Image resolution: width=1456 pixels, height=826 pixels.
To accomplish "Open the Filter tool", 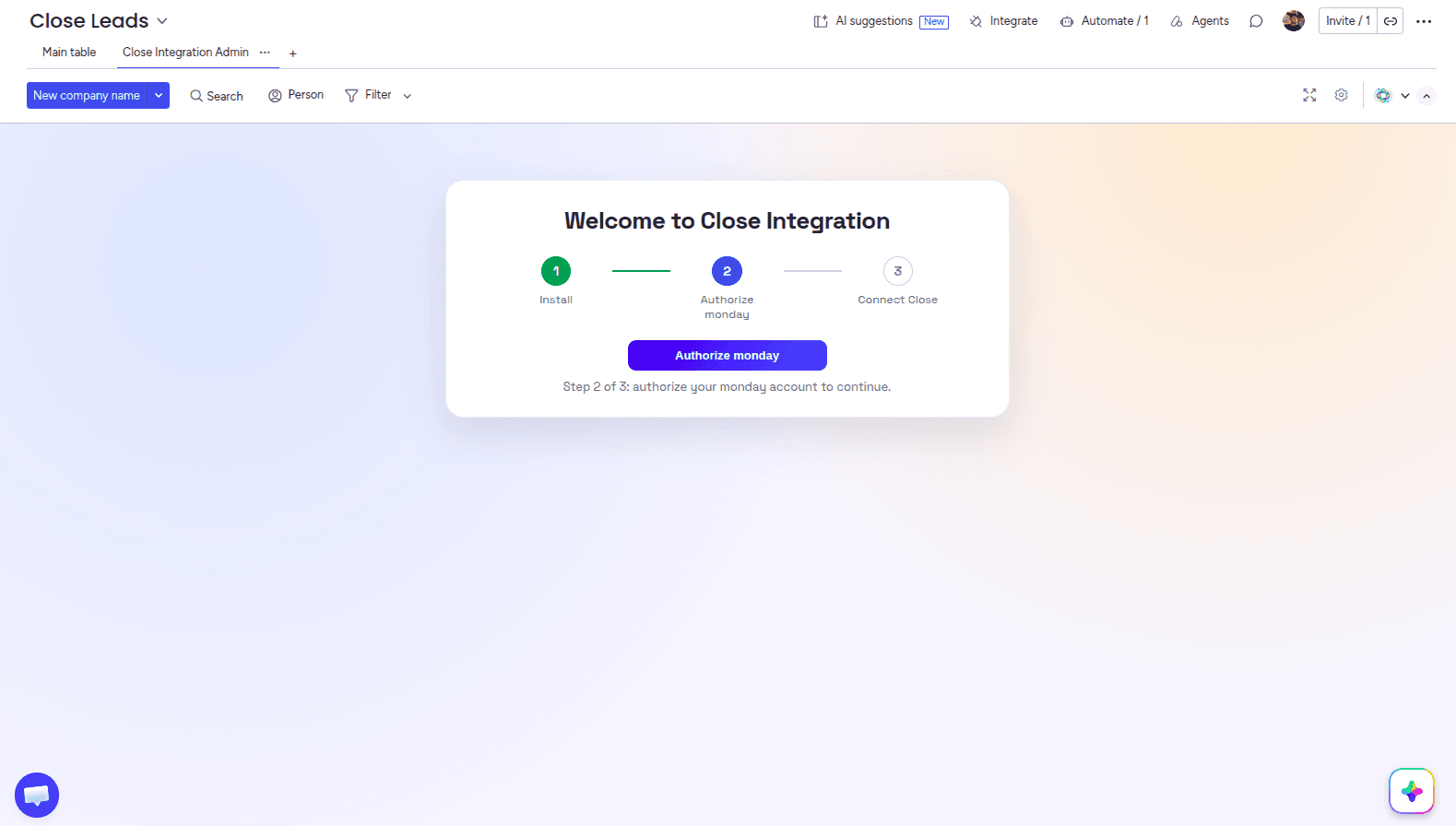I will (369, 95).
